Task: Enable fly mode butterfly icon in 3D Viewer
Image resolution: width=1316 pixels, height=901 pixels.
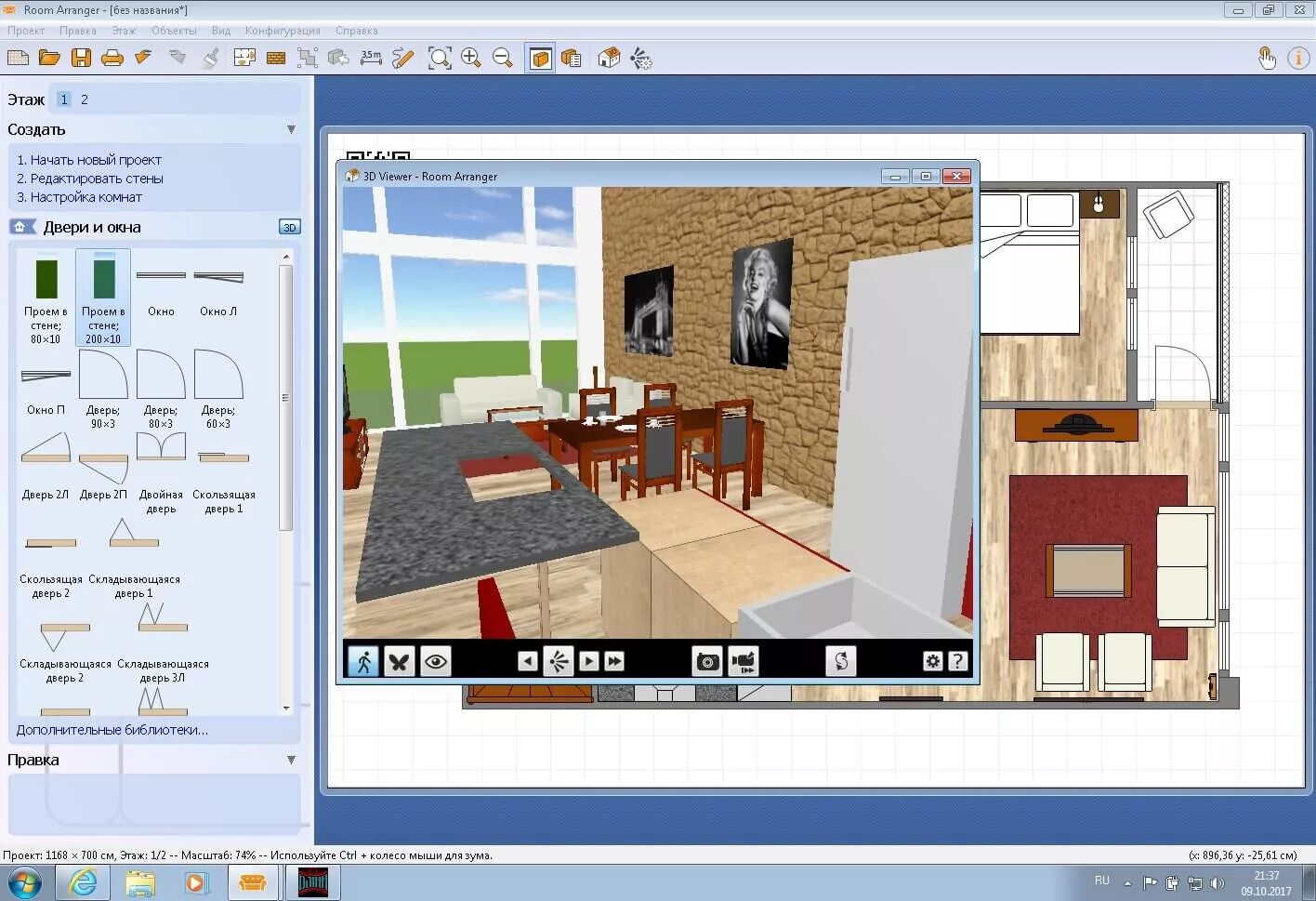Action: (x=400, y=661)
